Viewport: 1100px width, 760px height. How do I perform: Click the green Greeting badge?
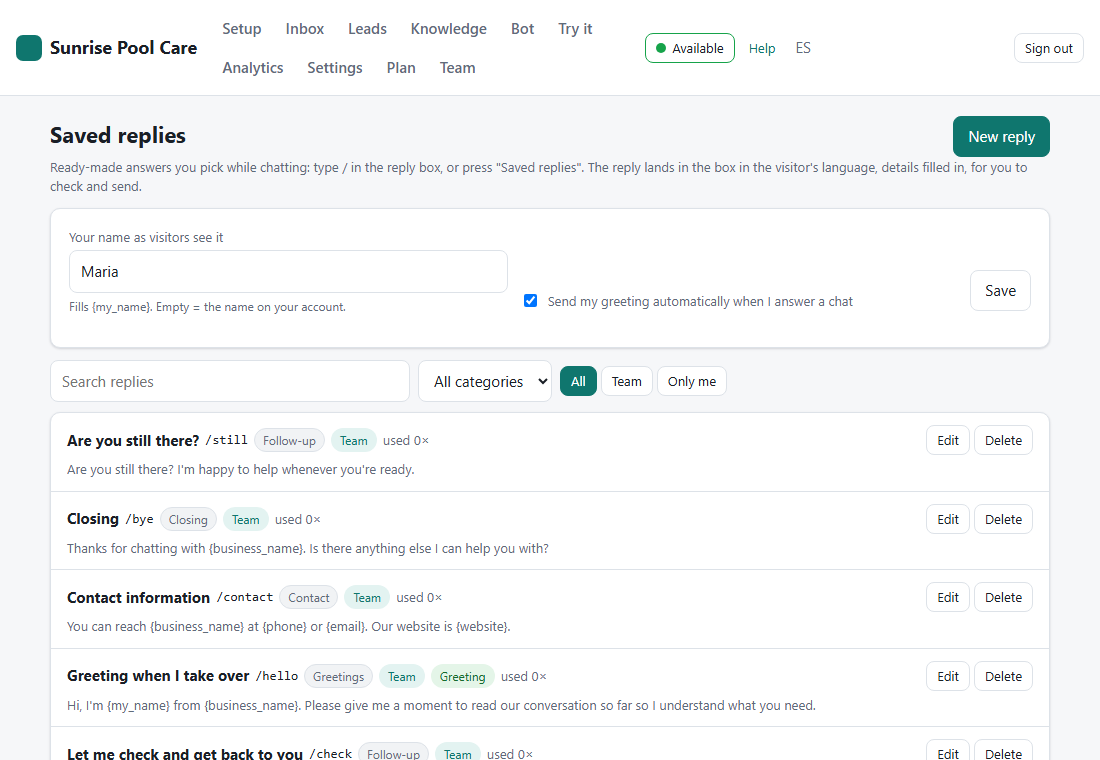[462, 676]
